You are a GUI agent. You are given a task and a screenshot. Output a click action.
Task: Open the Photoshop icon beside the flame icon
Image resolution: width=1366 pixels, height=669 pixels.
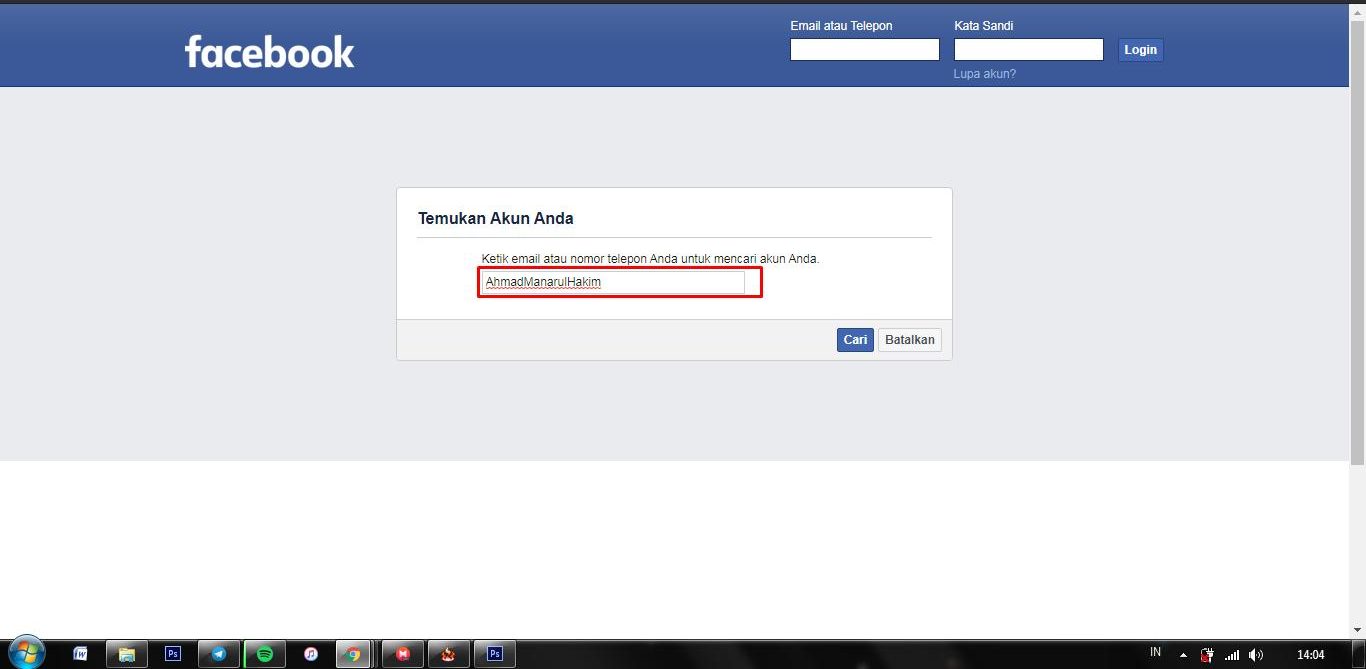pos(495,654)
